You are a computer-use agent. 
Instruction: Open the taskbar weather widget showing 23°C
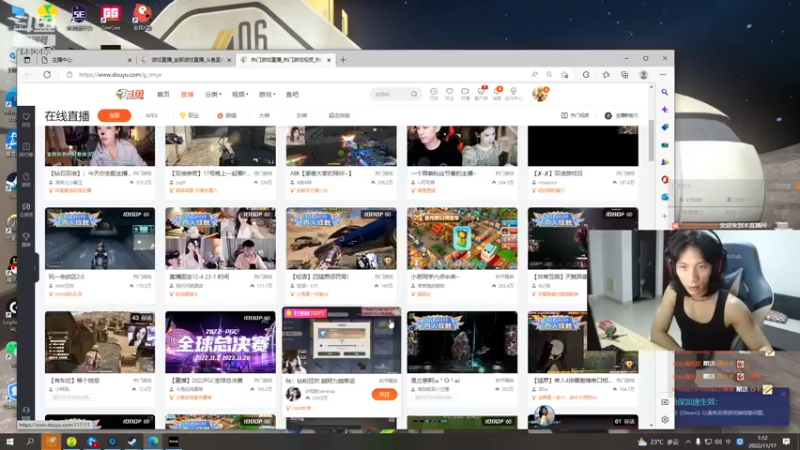point(659,441)
